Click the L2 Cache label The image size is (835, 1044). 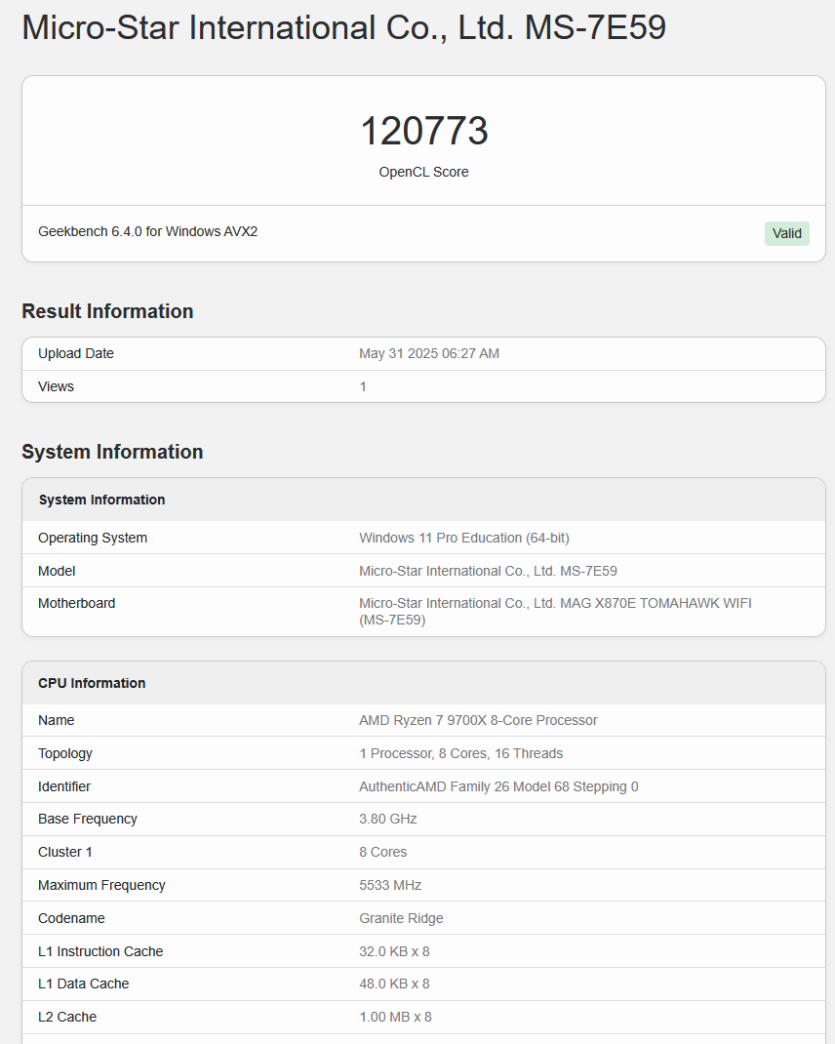67,1017
